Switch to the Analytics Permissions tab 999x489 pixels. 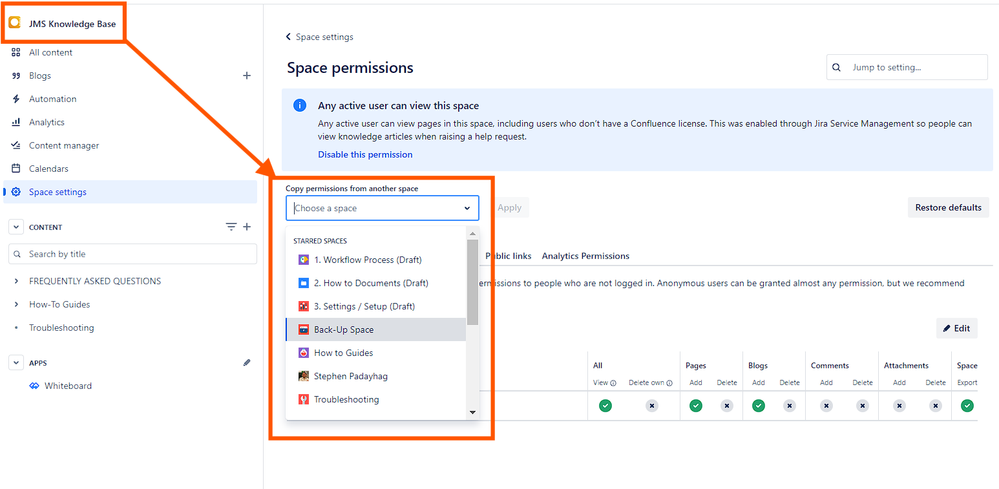[x=586, y=256]
